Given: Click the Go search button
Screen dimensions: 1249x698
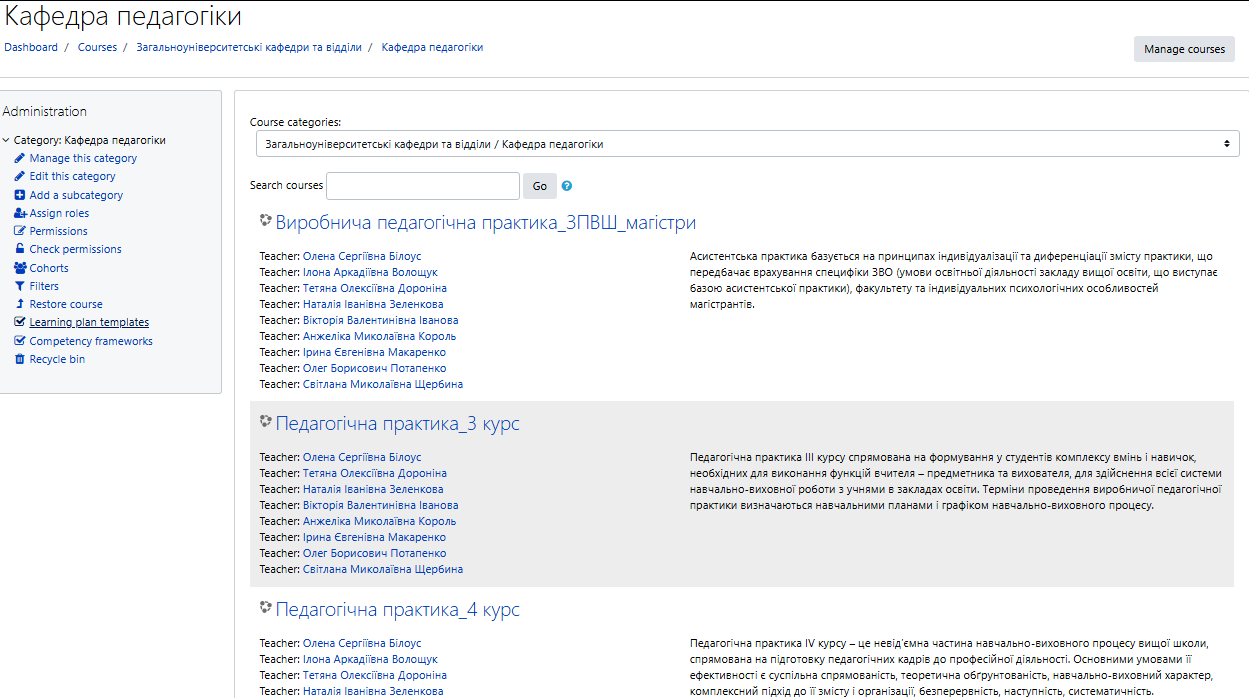Looking at the screenshot, I should click(x=540, y=186).
